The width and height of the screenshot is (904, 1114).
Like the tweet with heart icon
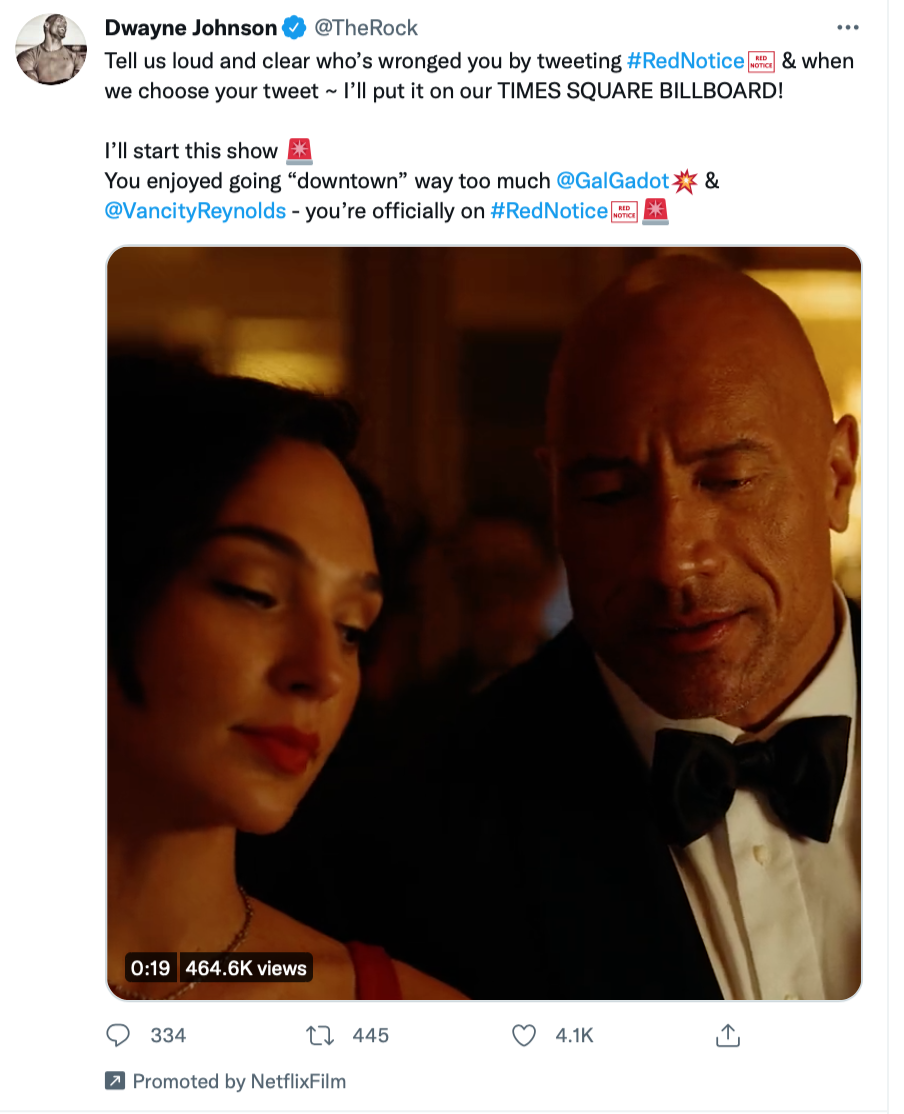click(x=524, y=1035)
